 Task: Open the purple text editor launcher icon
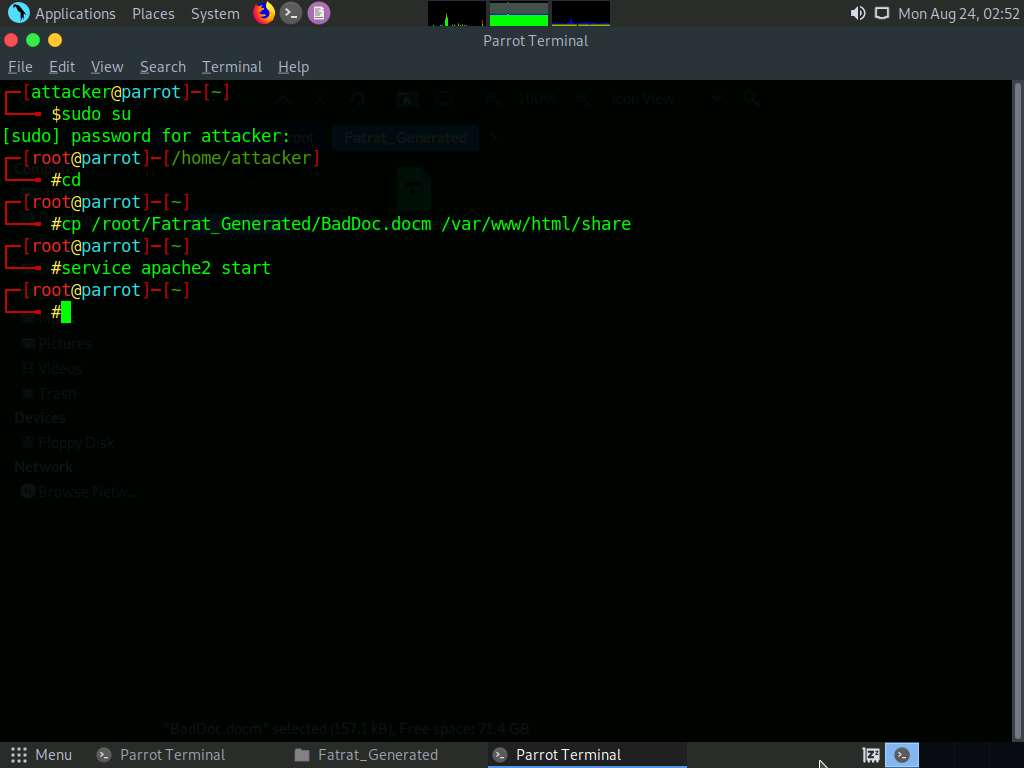point(319,13)
